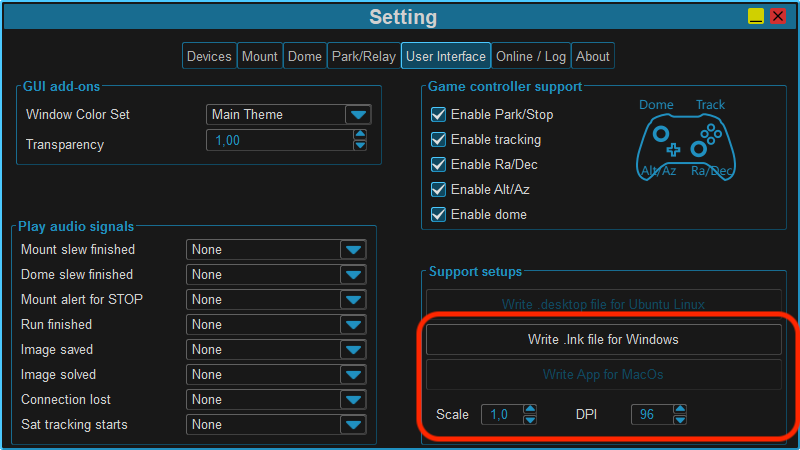The image size is (800, 450).
Task: Click Write .lnk file for Windows
Action: [x=604, y=339]
